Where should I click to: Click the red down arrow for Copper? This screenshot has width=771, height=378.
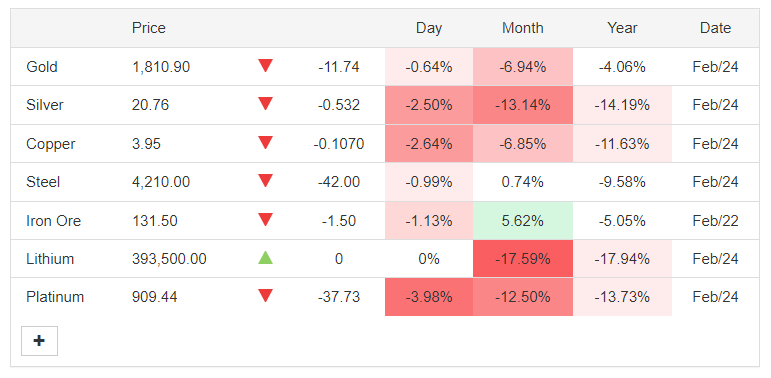pyautogui.click(x=266, y=143)
